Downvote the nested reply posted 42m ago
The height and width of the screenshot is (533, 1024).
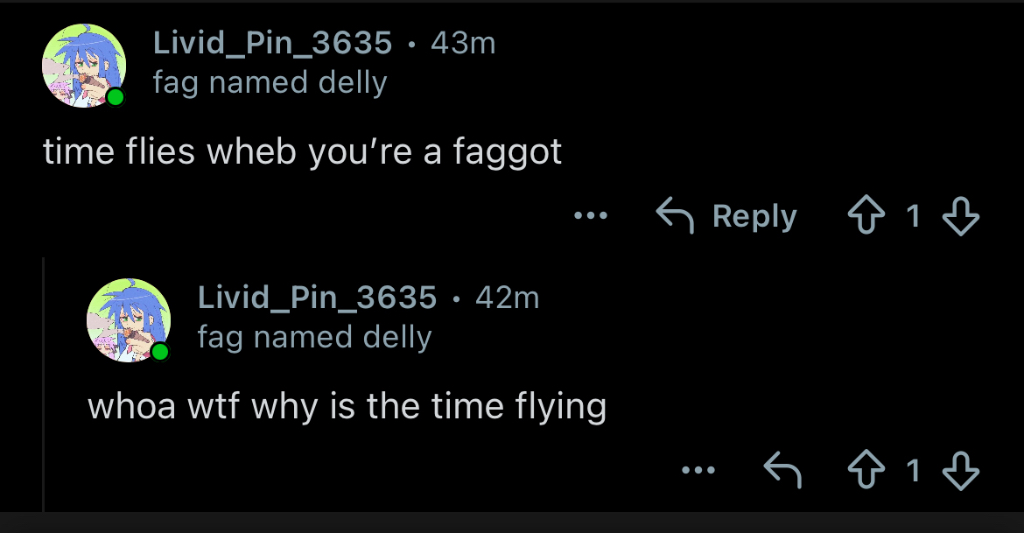(960, 470)
